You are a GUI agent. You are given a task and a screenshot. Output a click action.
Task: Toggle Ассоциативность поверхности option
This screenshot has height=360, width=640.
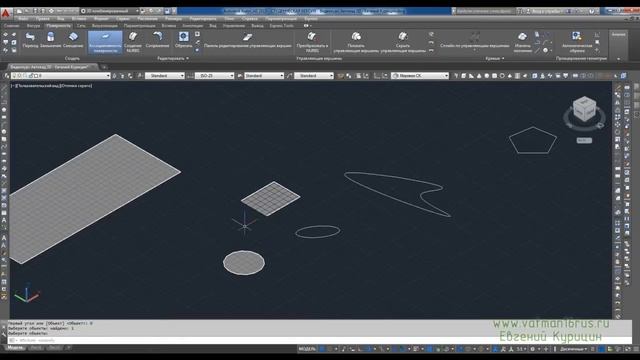[105, 42]
